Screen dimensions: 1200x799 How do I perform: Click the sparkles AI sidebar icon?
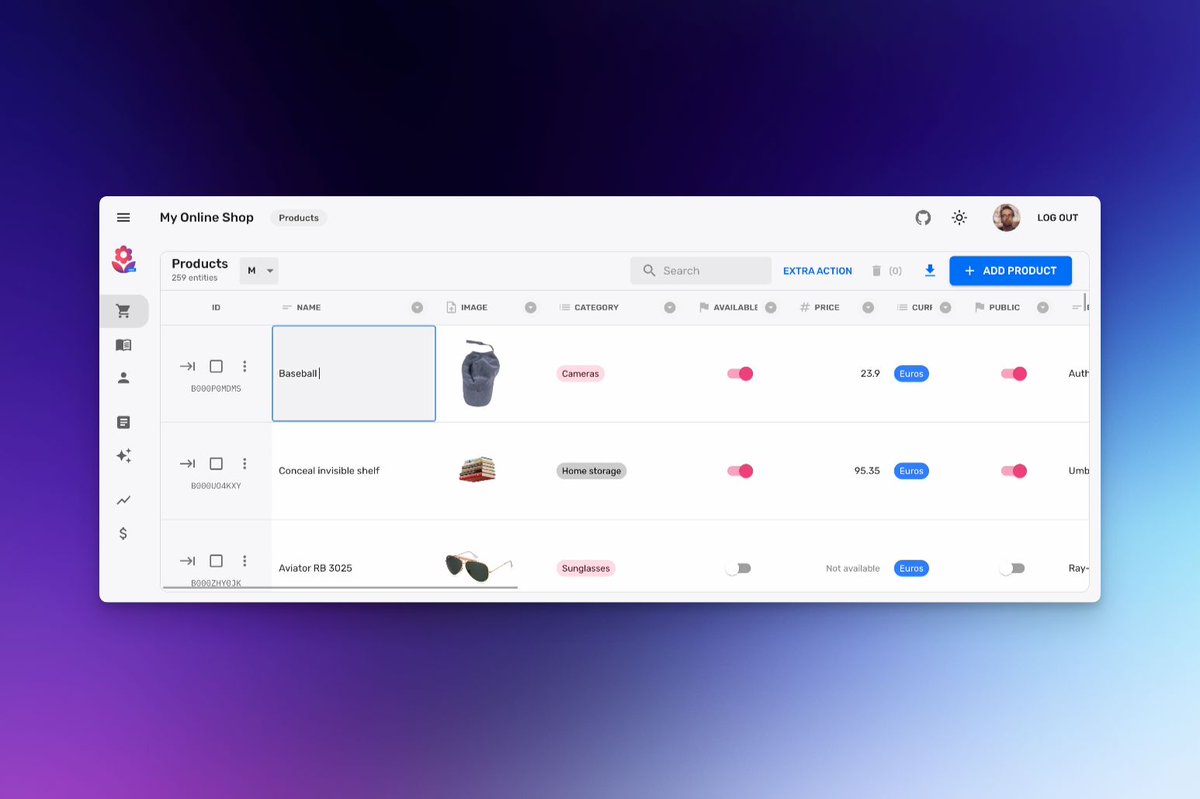pos(123,456)
